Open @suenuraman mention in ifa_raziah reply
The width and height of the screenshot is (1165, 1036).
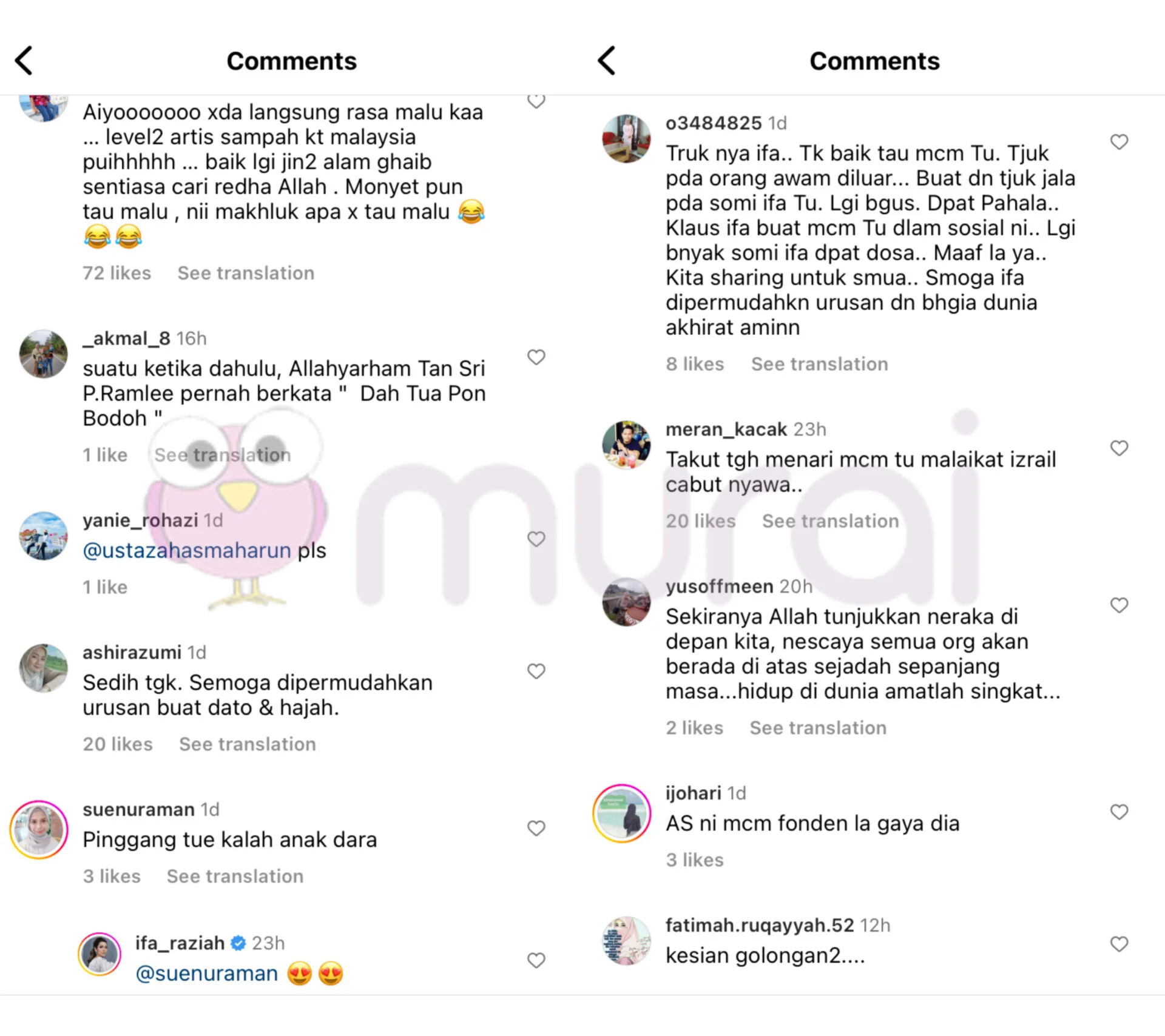point(207,974)
